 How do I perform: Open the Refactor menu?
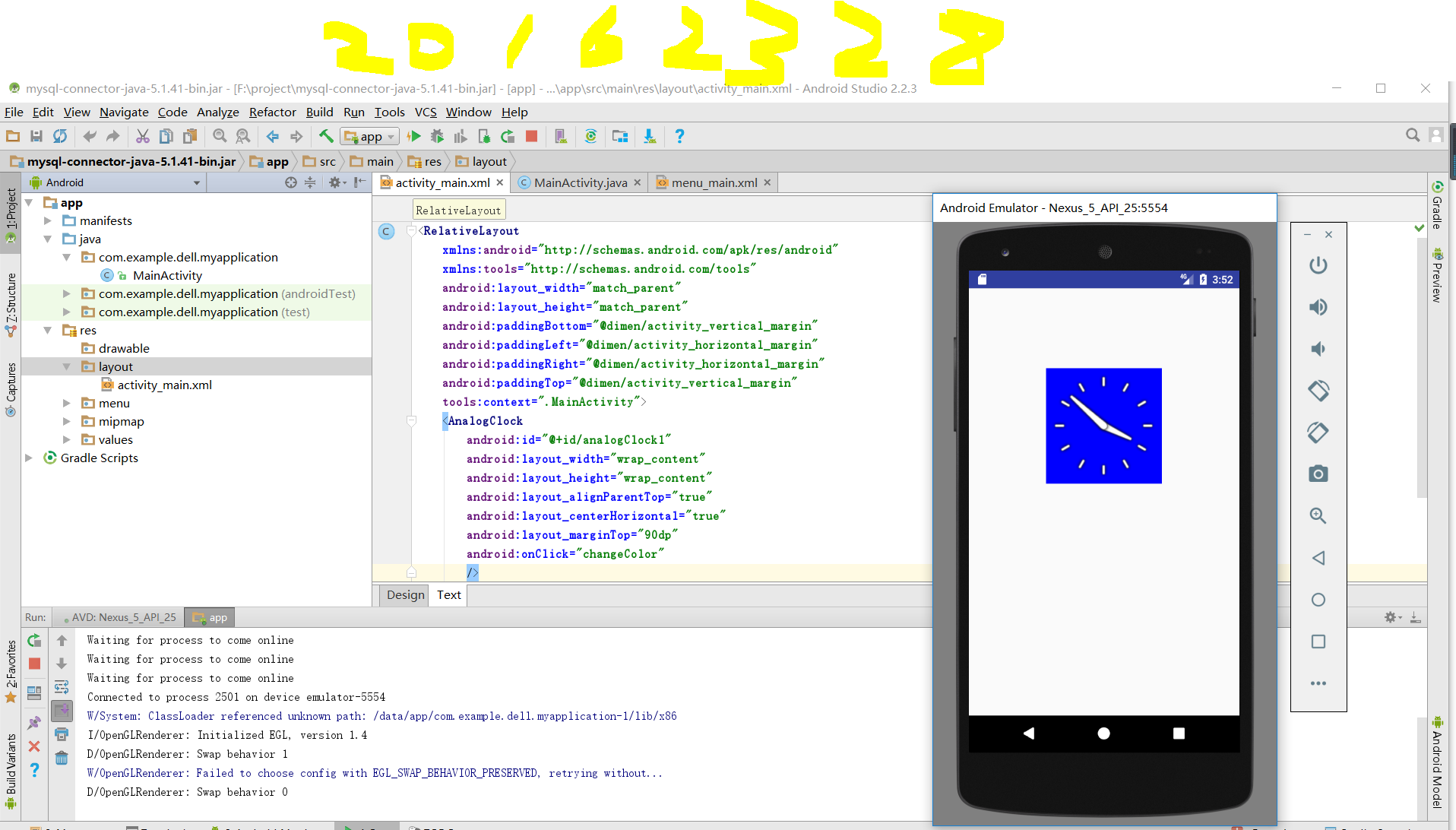point(272,112)
